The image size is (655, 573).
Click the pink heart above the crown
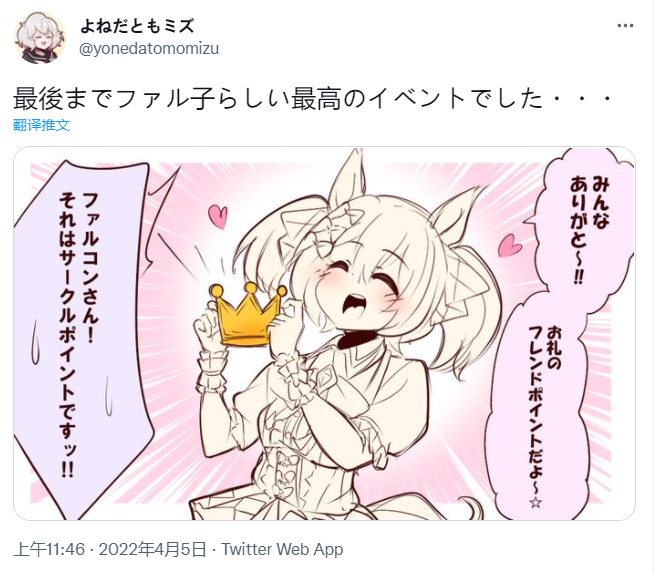pyautogui.click(x=218, y=216)
